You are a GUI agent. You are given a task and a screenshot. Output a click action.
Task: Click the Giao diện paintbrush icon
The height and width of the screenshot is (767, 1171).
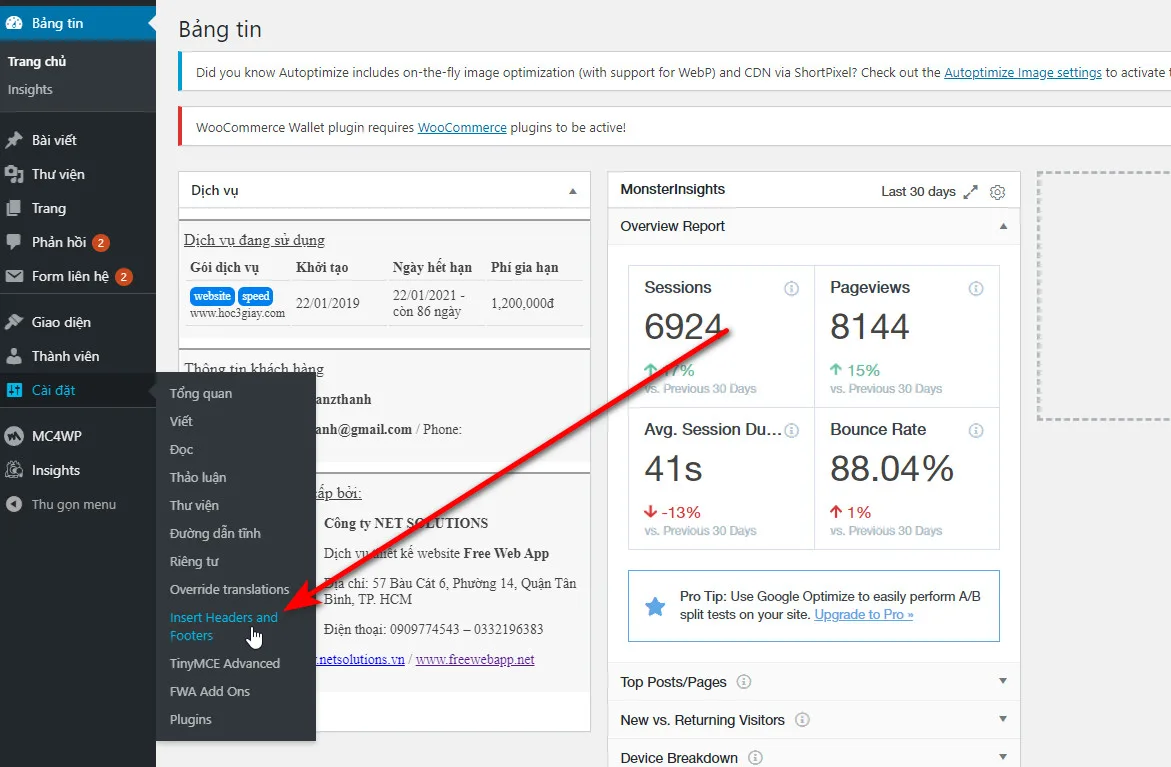point(14,322)
